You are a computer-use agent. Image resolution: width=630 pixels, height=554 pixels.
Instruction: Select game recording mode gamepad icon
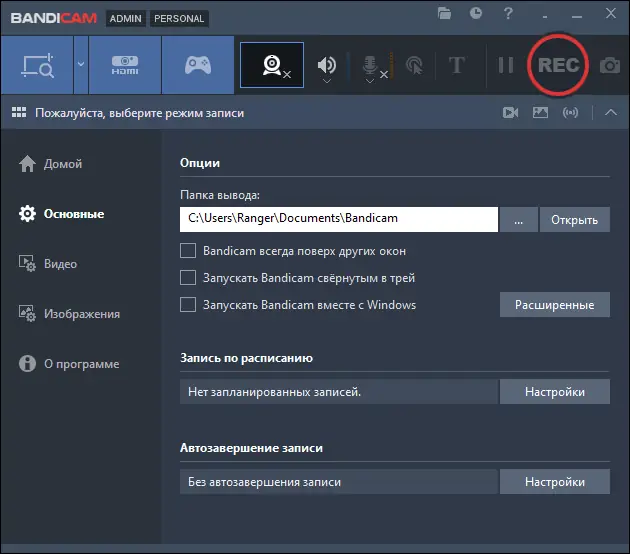click(198, 65)
